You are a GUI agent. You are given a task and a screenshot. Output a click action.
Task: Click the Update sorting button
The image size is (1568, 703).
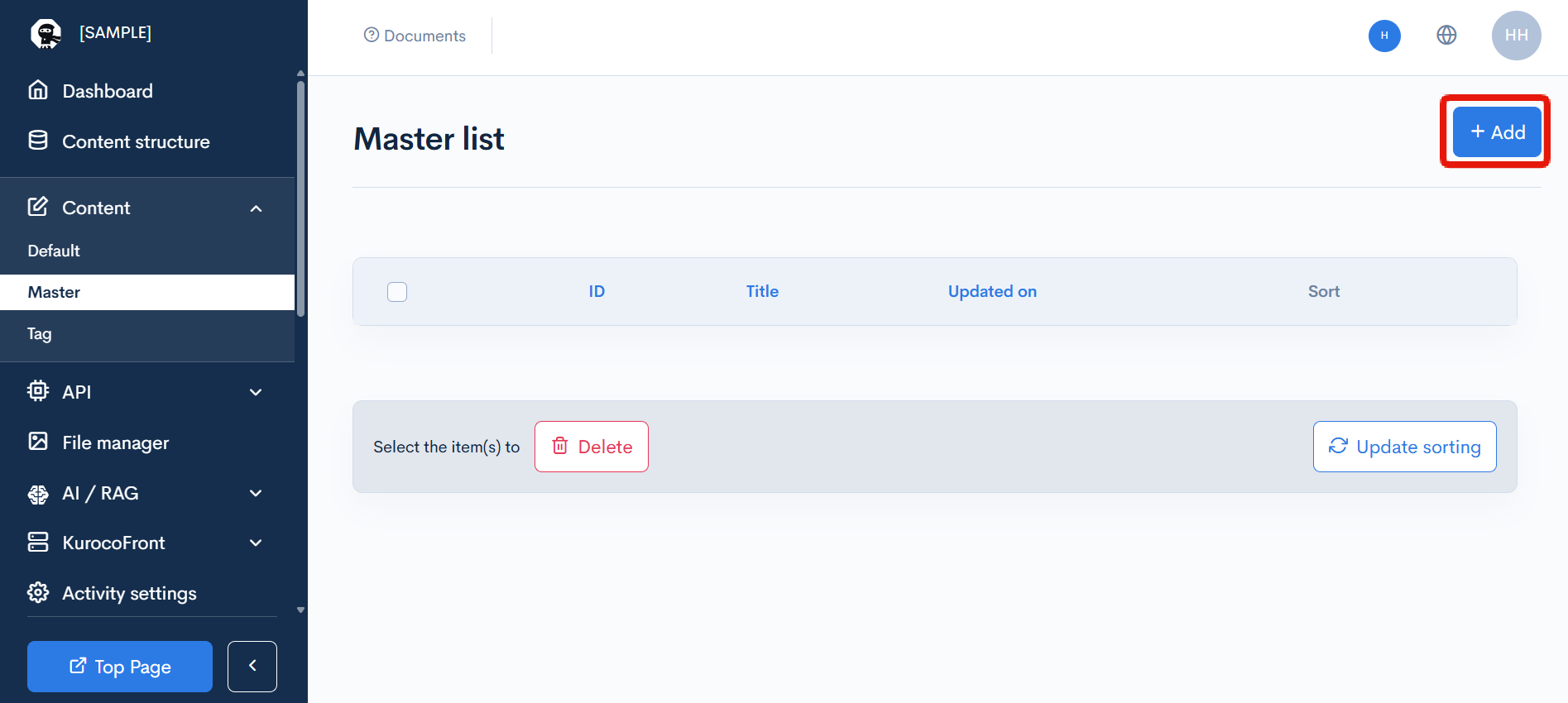coord(1404,447)
